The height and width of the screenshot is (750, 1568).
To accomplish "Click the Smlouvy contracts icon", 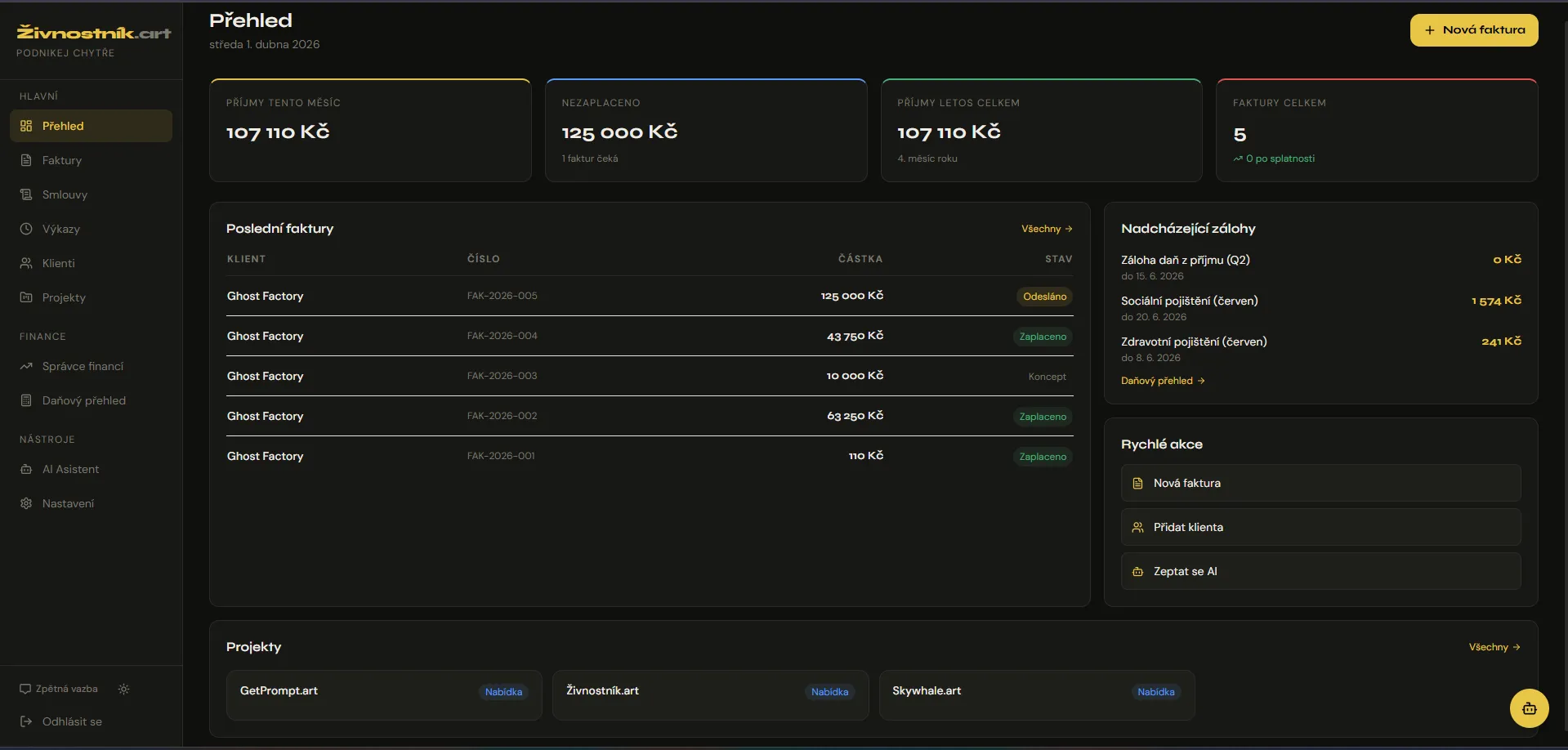I will coord(26,194).
